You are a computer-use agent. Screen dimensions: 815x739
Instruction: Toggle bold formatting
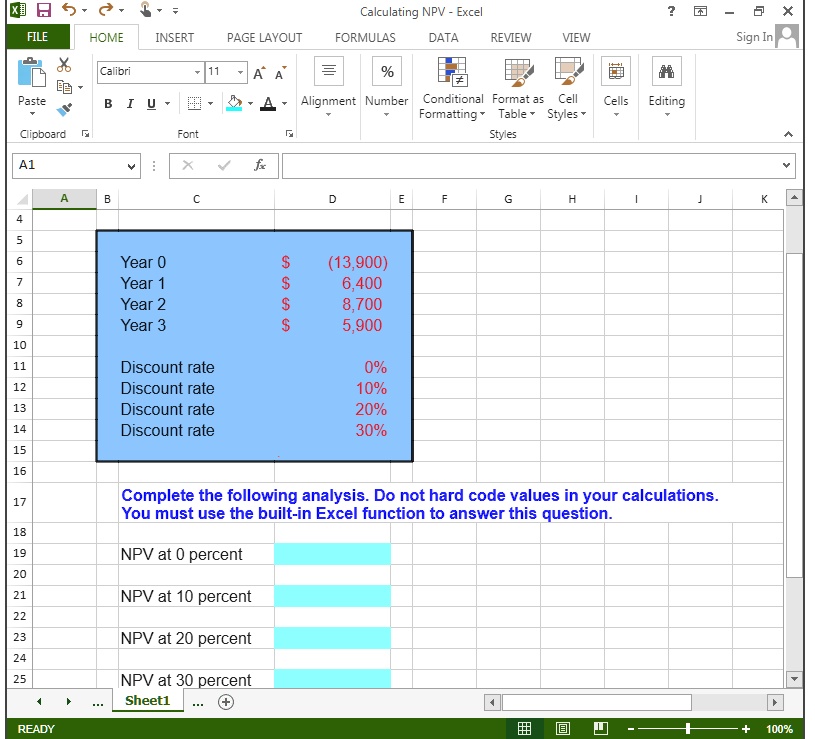[108, 104]
